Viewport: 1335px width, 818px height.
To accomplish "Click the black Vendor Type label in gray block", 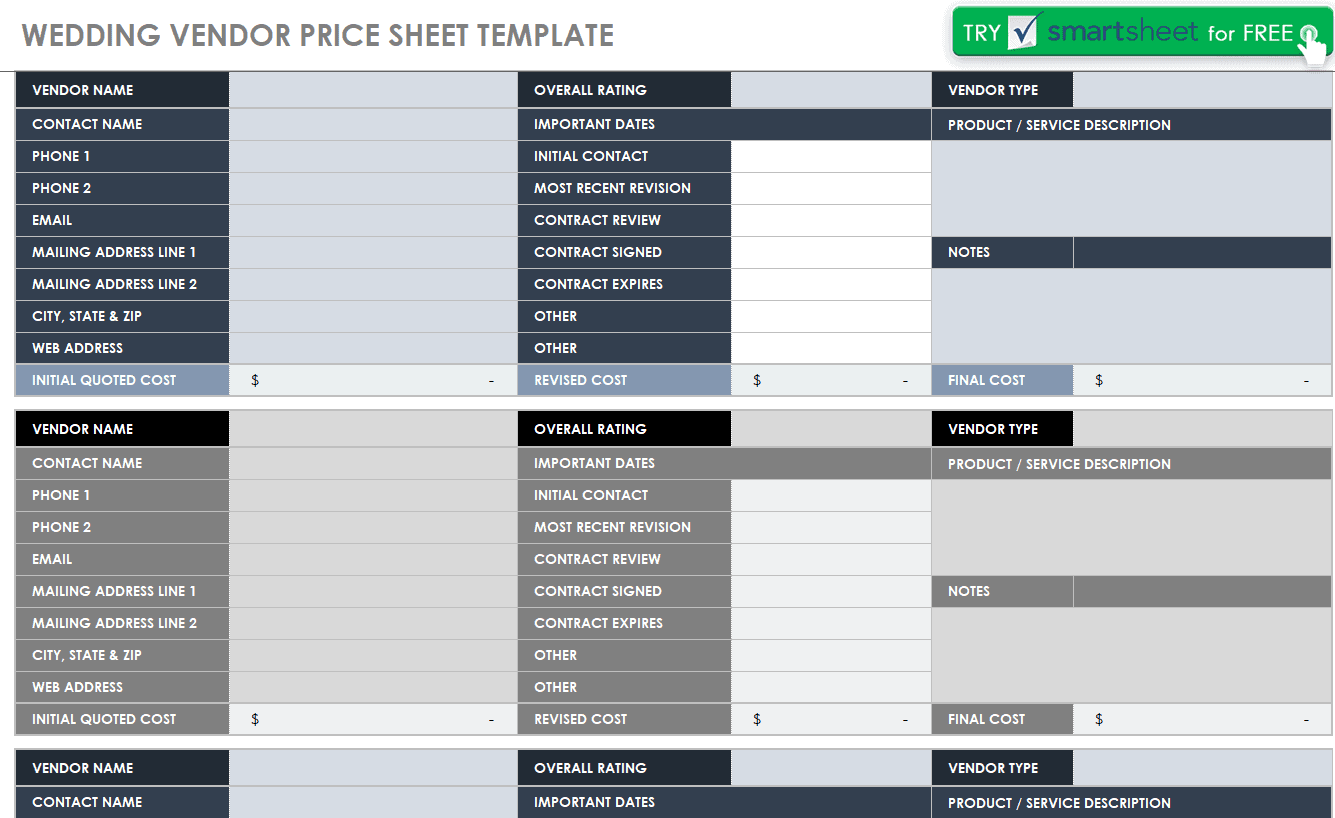I will pos(1003,429).
